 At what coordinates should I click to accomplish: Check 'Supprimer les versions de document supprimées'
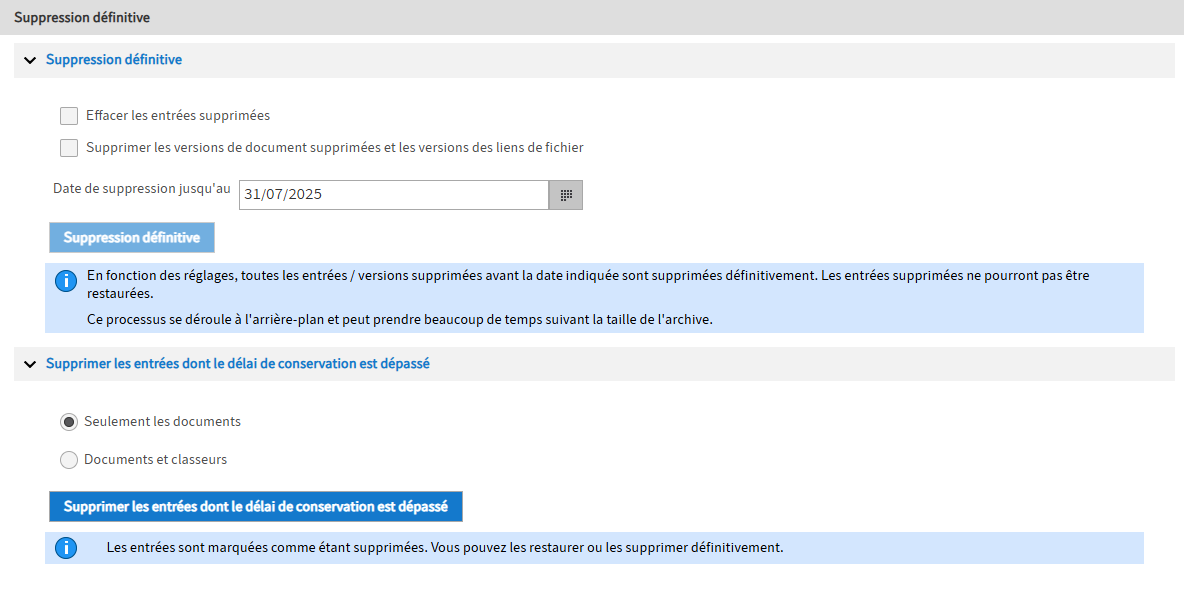(x=68, y=147)
